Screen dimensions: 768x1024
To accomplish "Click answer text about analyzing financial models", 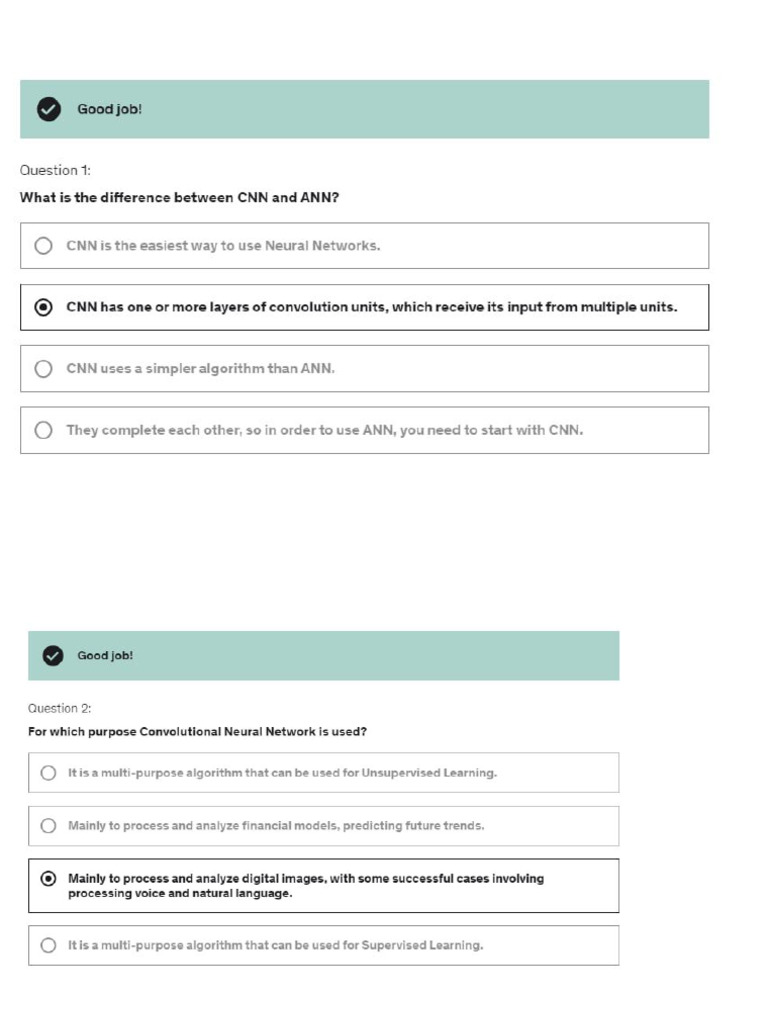I will 276,826.
